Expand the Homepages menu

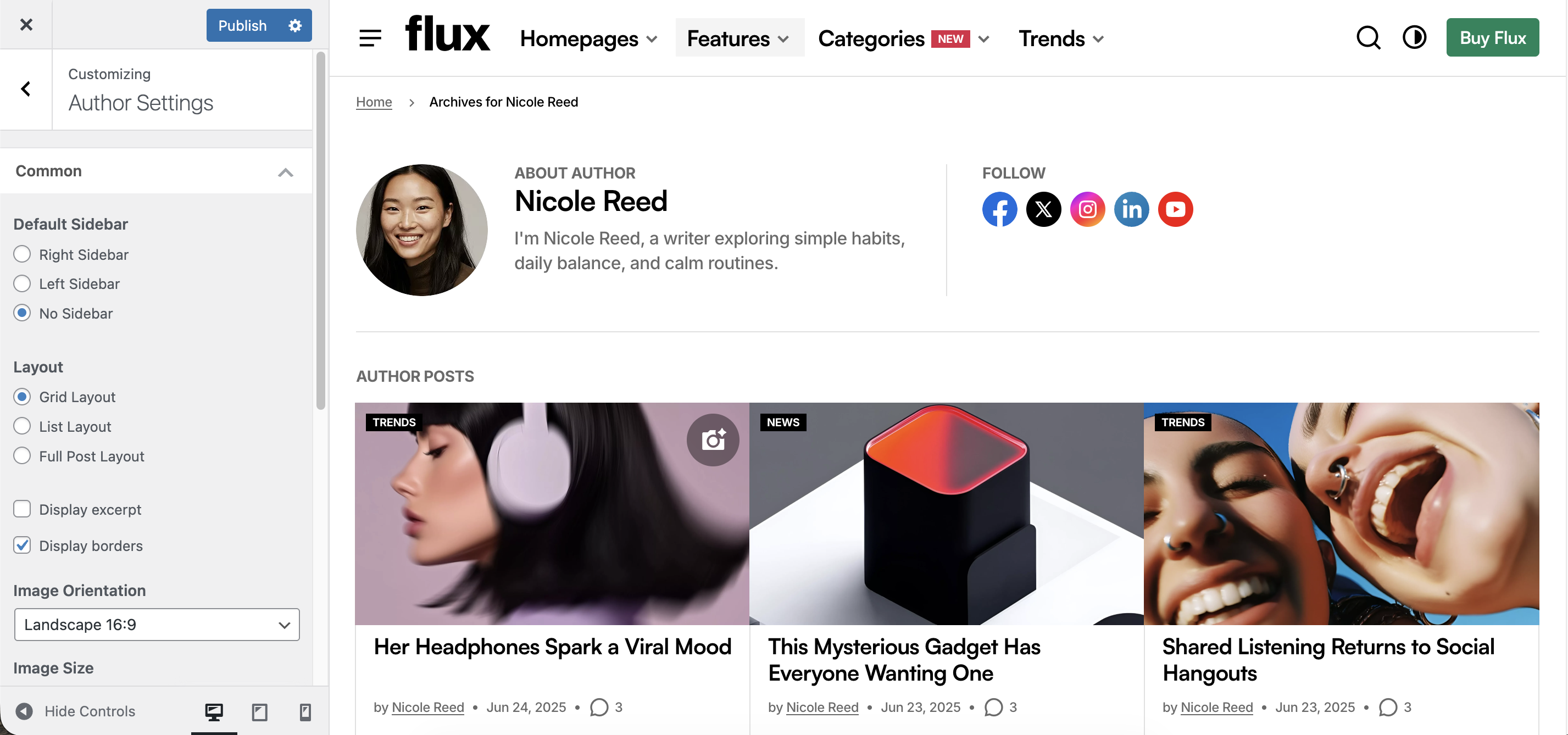coord(588,38)
